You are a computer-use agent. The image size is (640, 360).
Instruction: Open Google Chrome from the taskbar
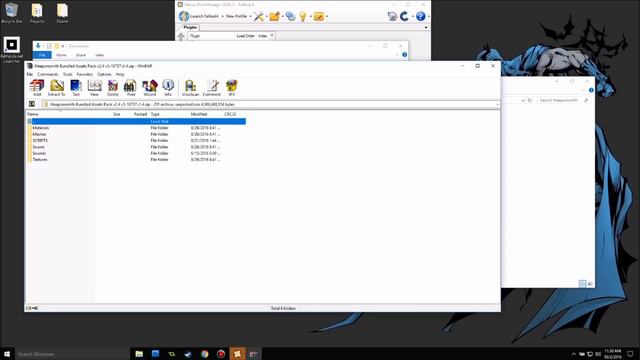pyautogui.click(x=204, y=354)
